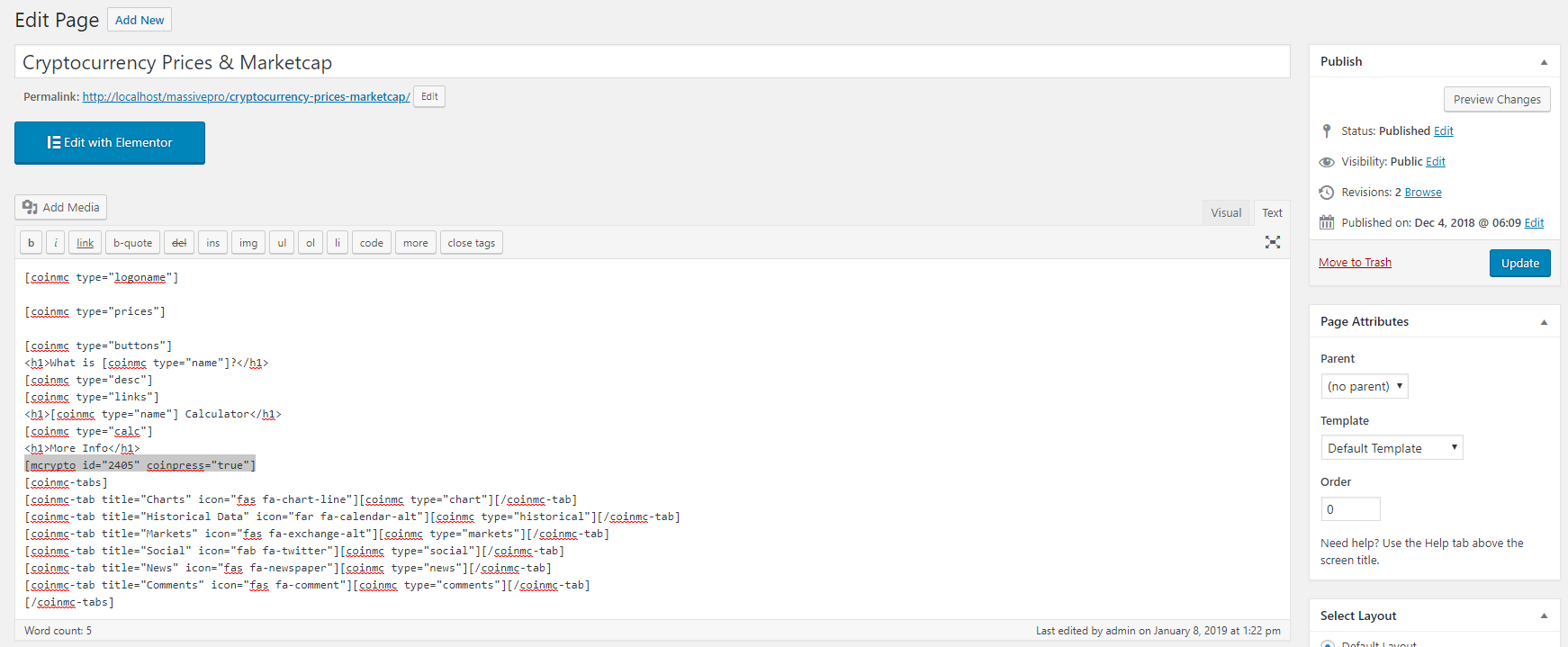Click Edit with Elementor button
This screenshot has height=647, width=1568.
[110, 143]
